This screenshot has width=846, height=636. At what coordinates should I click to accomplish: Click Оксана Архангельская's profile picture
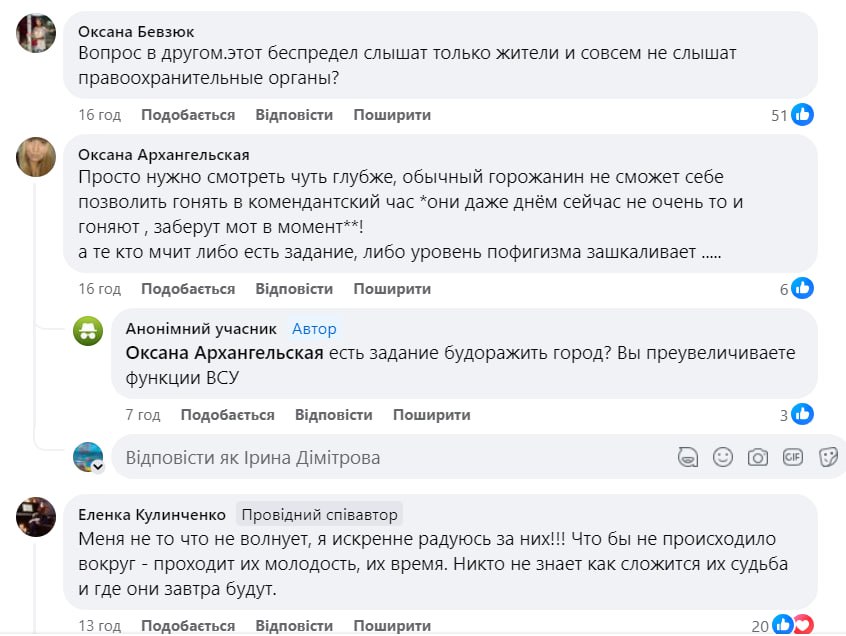tap(37, 157)
